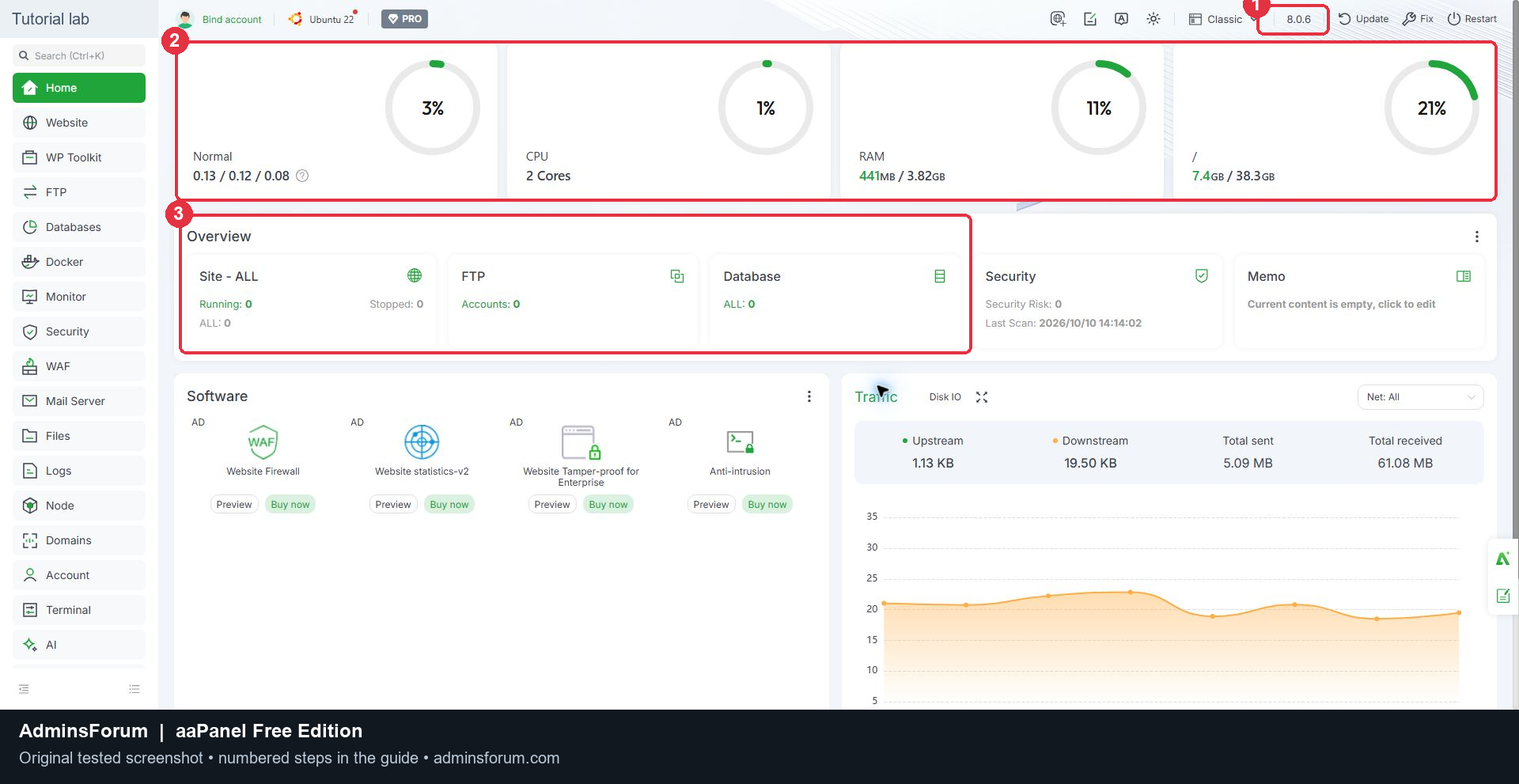Screen dimensions: 1519x784
Task: Switch to the Disk IO tab
Action: pos(945,397)
